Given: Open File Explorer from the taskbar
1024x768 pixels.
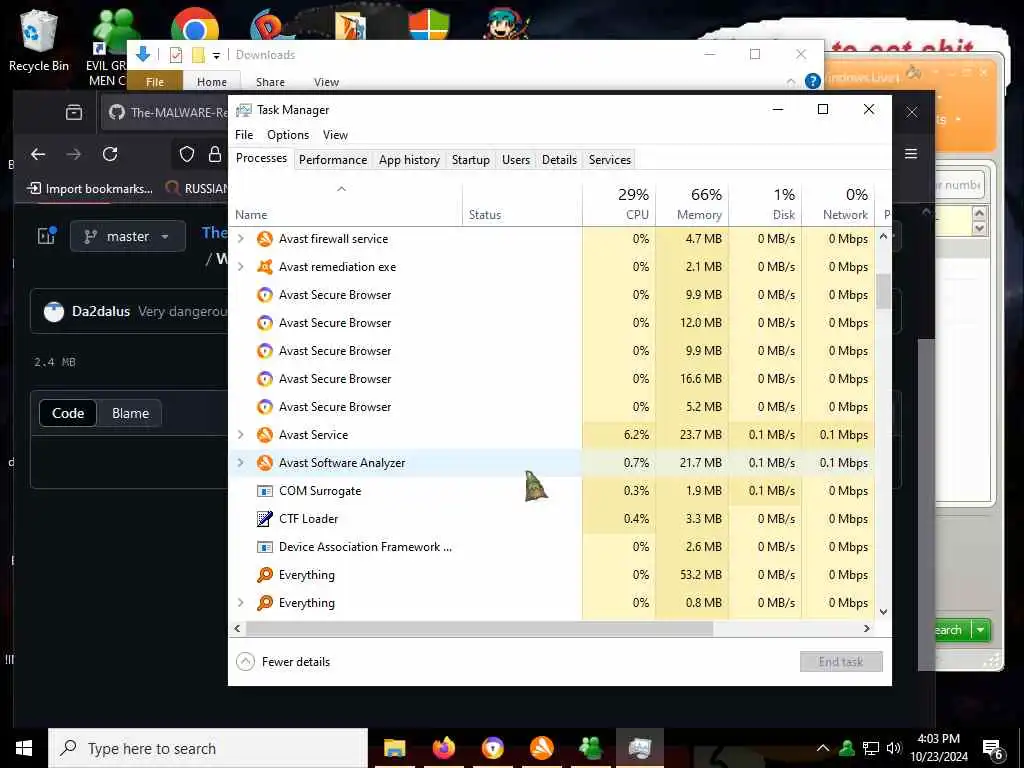Looking at the screenshot, I should point(394,748).
